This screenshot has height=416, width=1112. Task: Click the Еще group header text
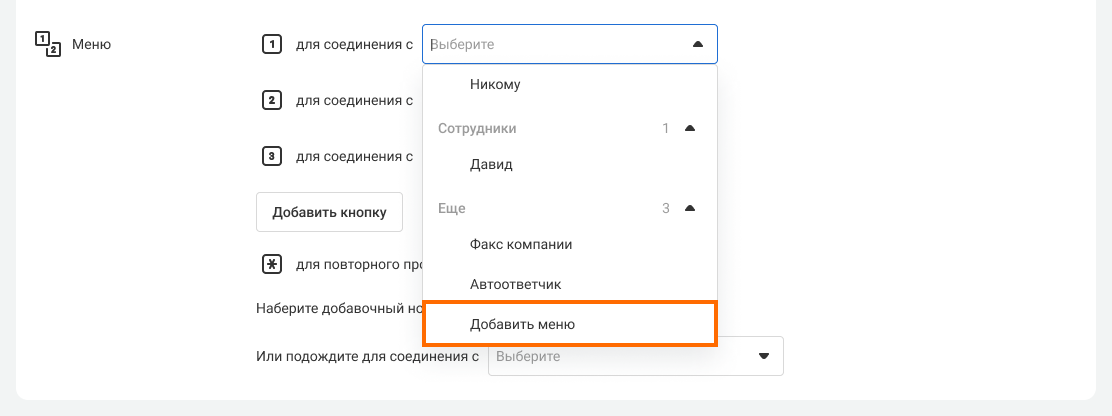(x=452, y=209)
